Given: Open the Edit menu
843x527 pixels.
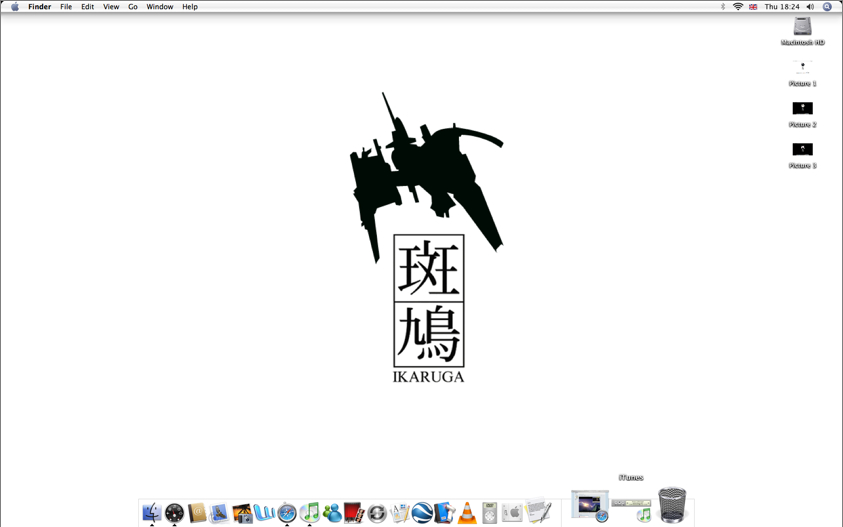Looking at the screenshot, I should 88,6.
